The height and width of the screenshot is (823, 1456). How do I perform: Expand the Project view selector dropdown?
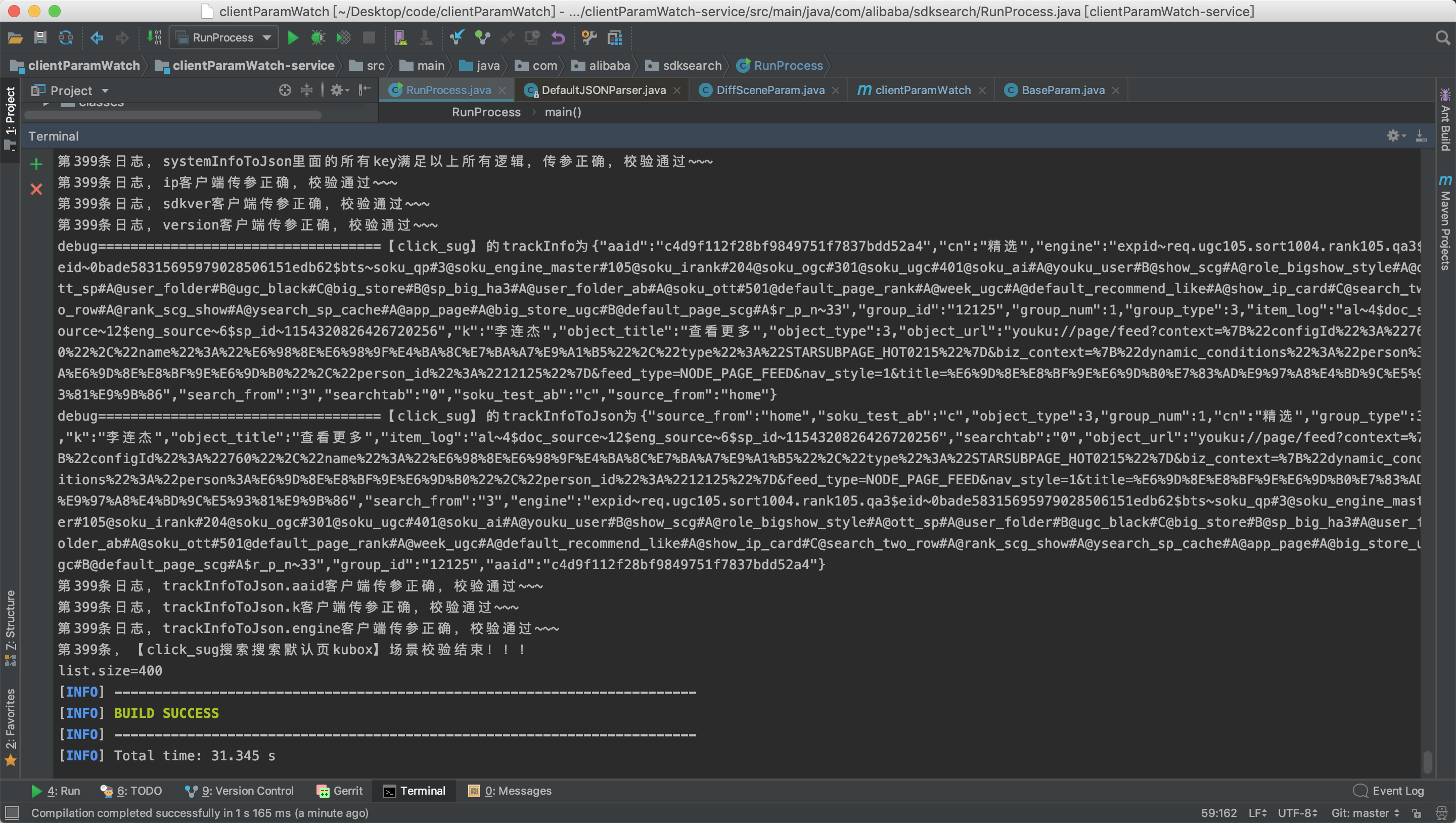coord(105,90)
